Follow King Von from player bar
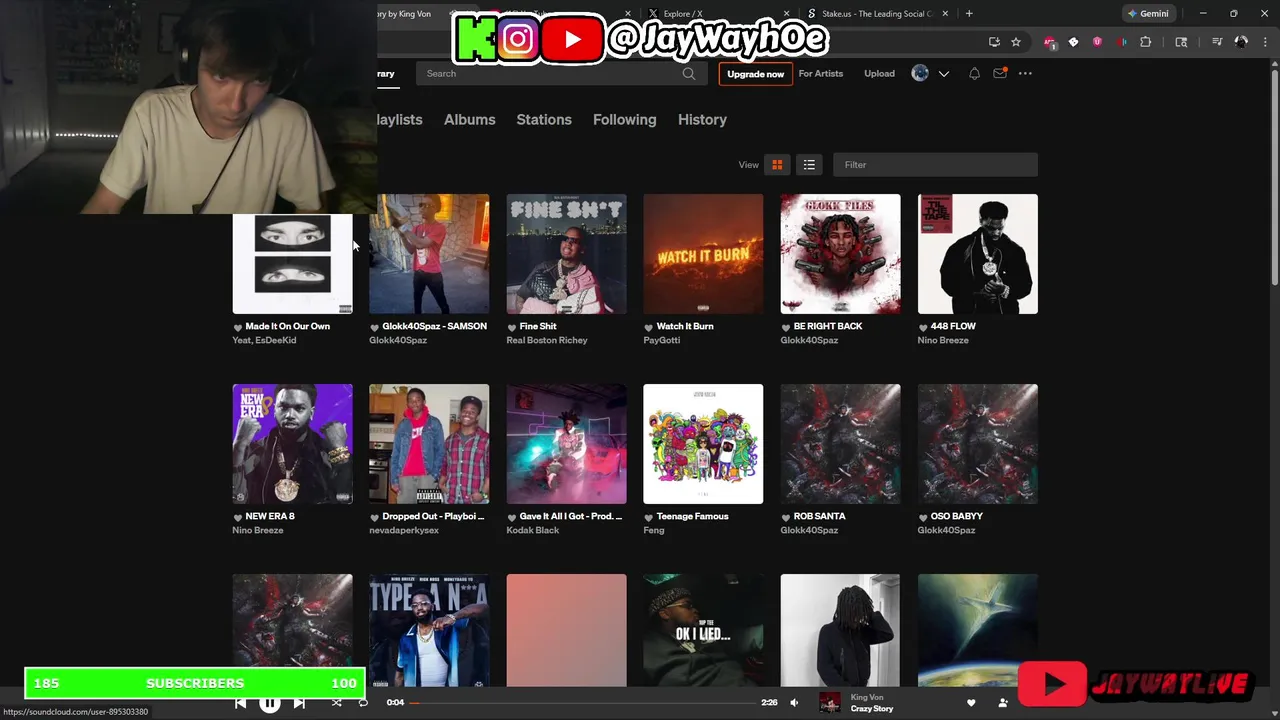The width and height of the screenshot is (1280, 720). pyautogui.click(x=1003, y=703)
